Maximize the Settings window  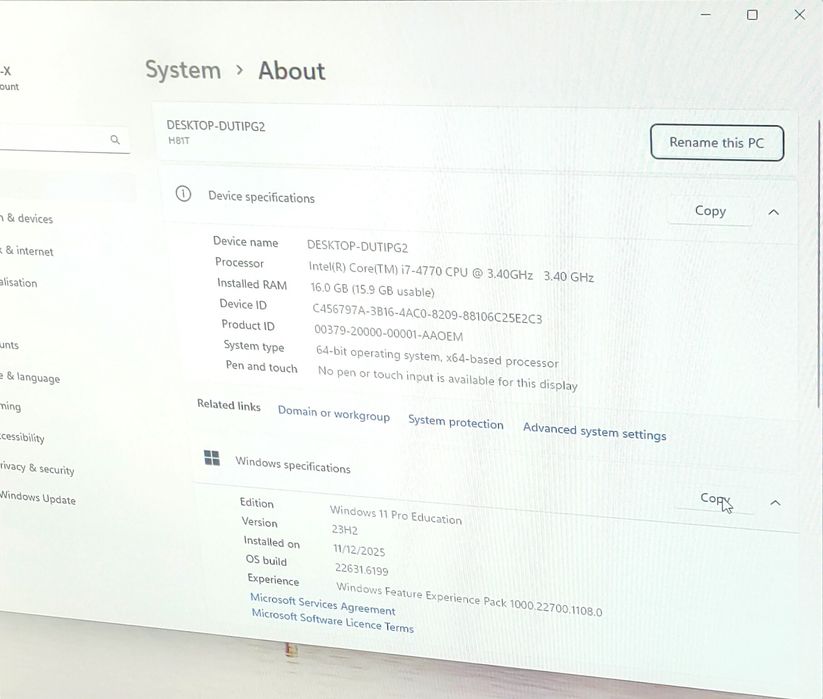point(752,15)
